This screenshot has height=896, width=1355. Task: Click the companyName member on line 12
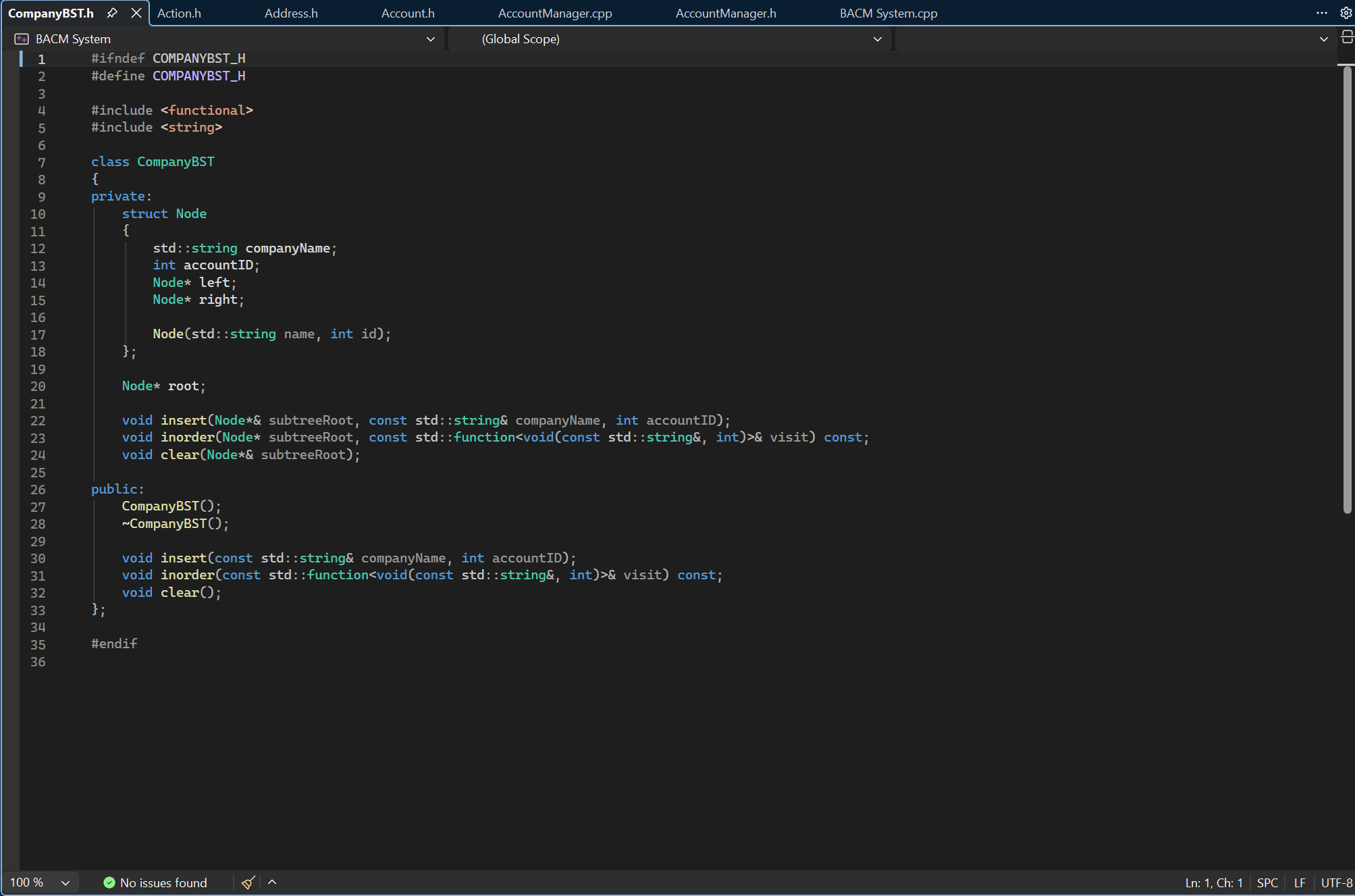click(x=288, y=248)
